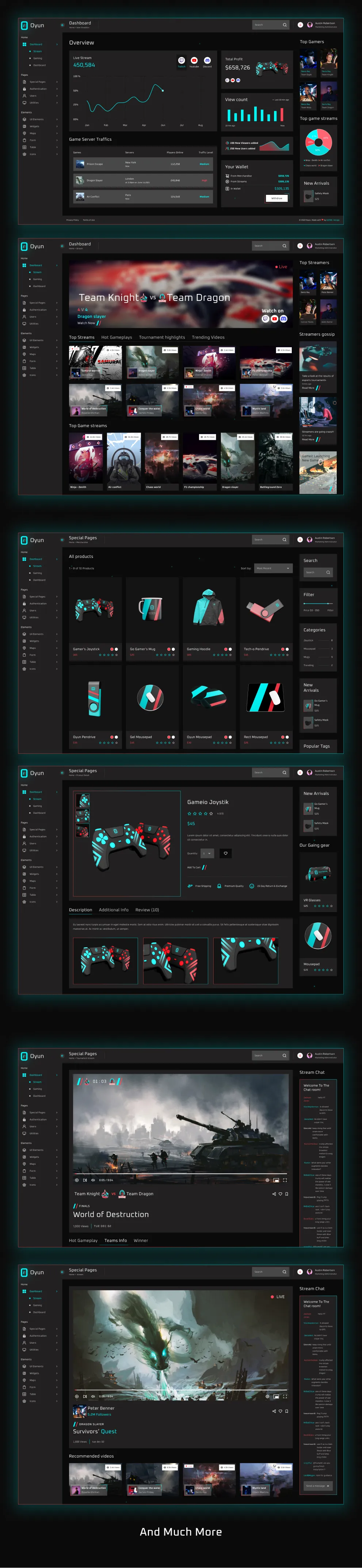Screen dimensions: 362x1568
Task: Click the Twitch icon in Live Stream card
Action: pyautogui.click(x=181, y=60)
